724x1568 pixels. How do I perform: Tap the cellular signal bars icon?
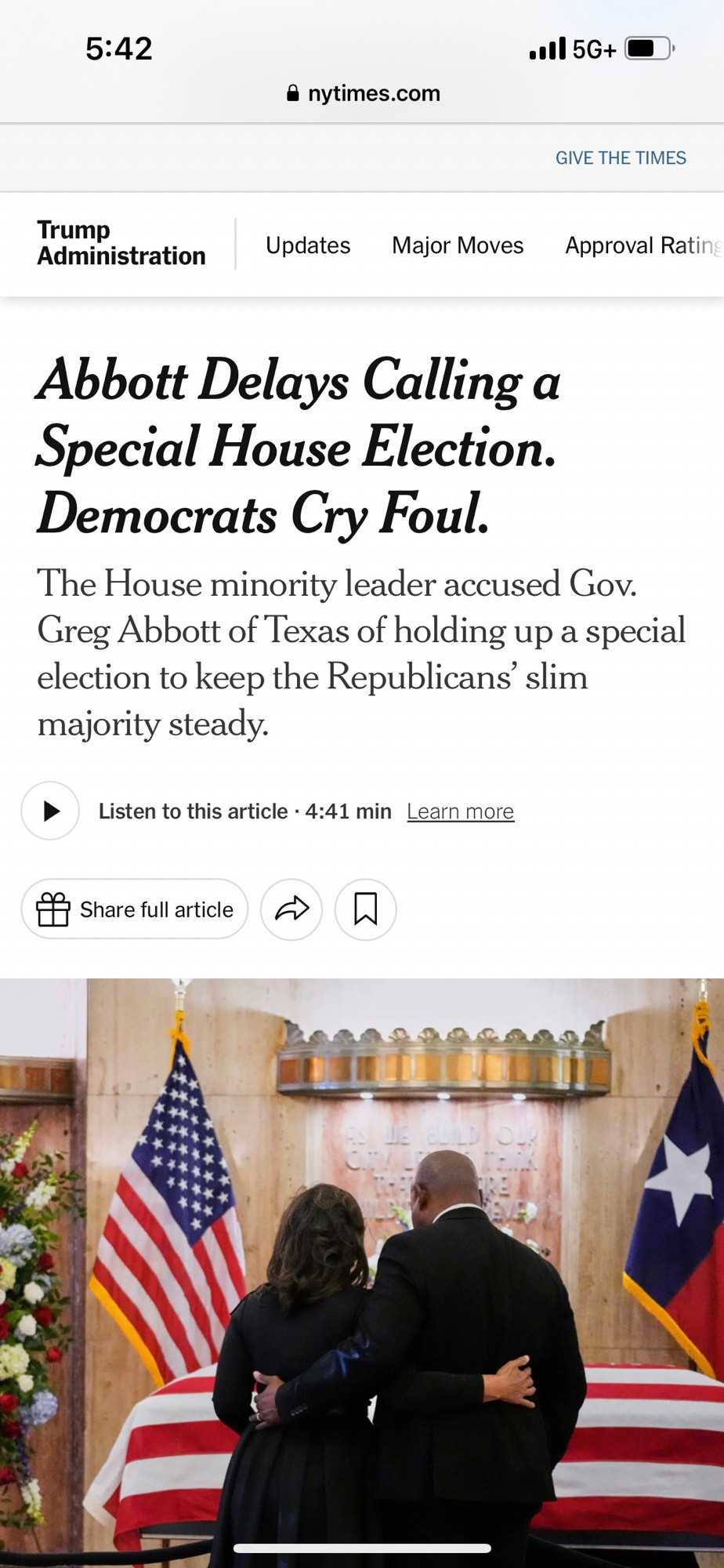[547, 49]
